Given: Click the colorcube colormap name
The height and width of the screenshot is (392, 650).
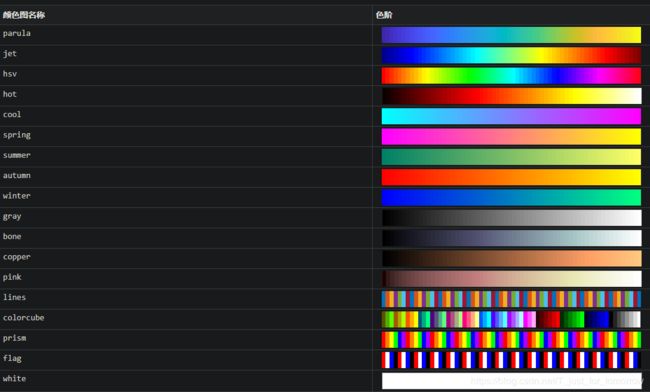Looking at the screenshot, I should [23, 317].
